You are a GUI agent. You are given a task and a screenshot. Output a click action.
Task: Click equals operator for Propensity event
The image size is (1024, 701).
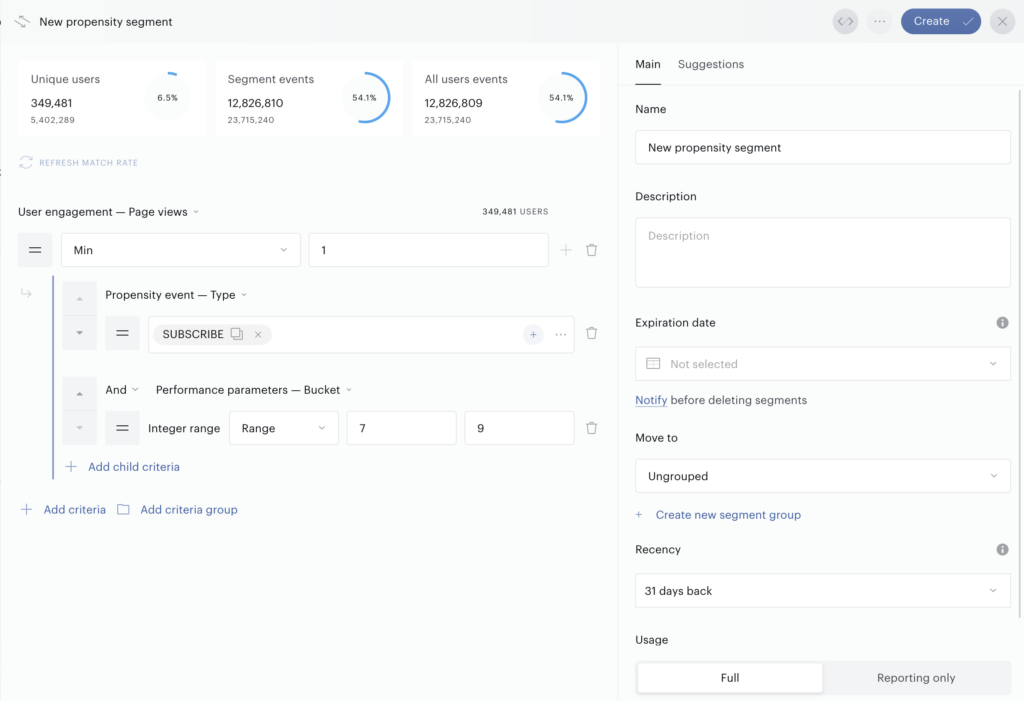(x=122, y=333)
